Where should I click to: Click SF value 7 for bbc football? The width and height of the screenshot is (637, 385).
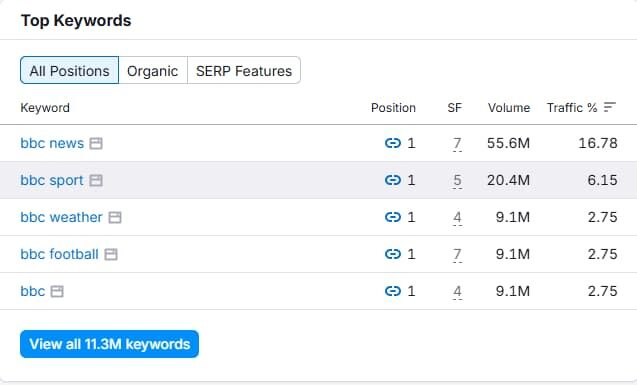click(x=457, y=254)
